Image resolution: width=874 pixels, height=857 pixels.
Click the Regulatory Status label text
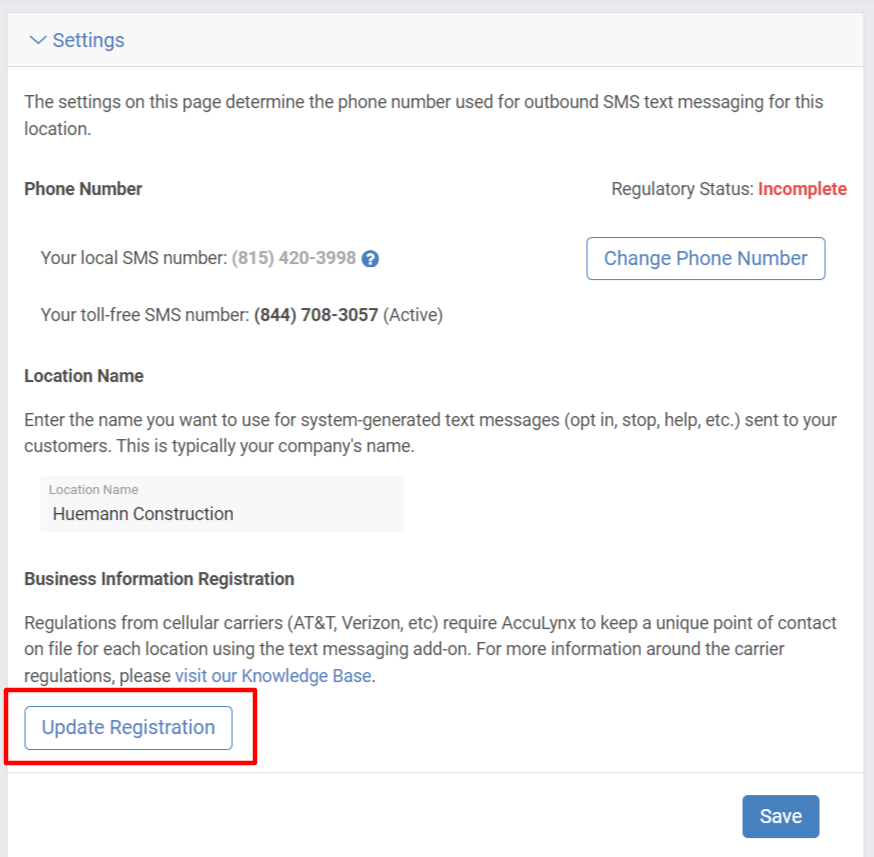click(x=682, y=189)
